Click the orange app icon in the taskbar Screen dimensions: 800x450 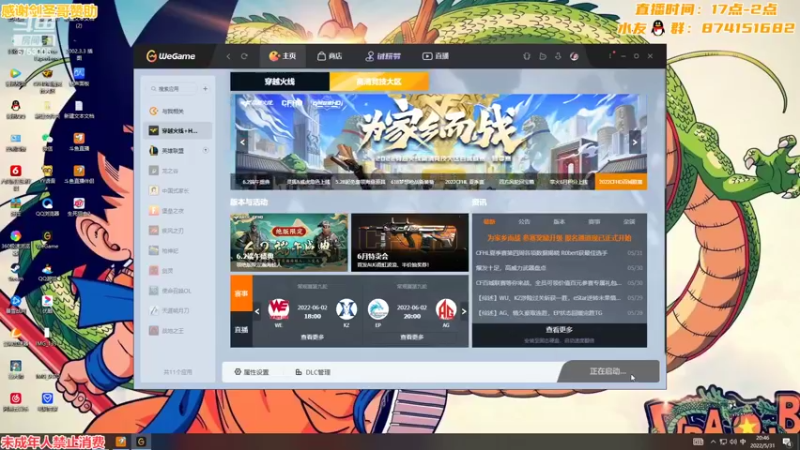tap(120, 442)
